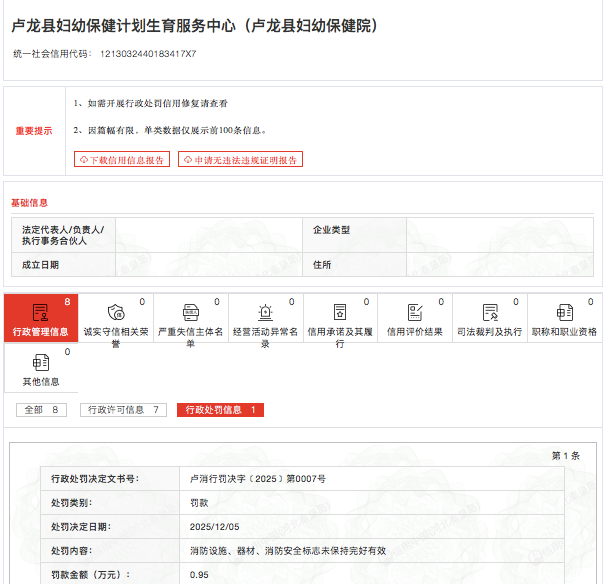
Task: Click the 卢龙县妇幼保健计划生育服务中心 page title
Action: point(194,25)
